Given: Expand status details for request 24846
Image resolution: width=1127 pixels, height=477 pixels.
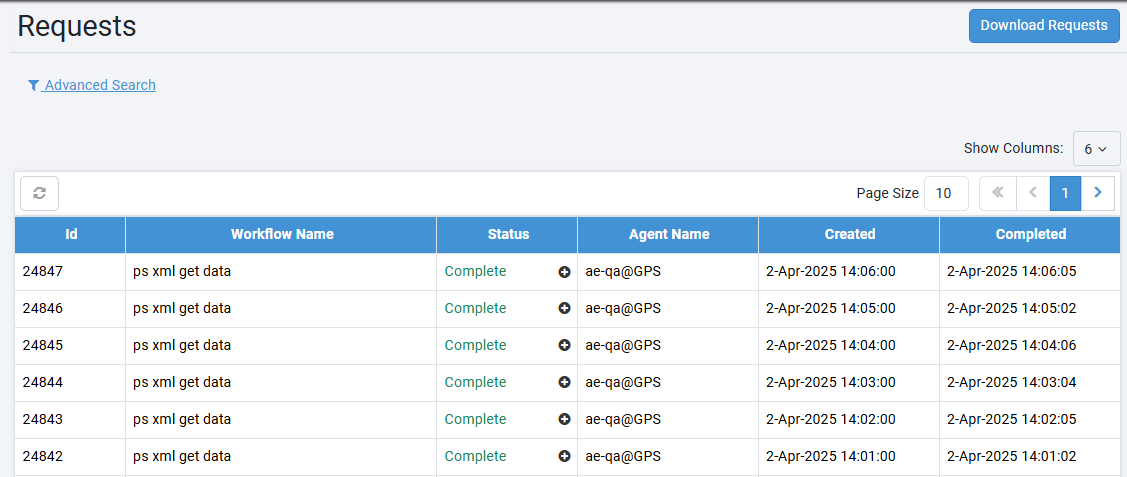Looking at the screenshot, I should tap(564, 309).
